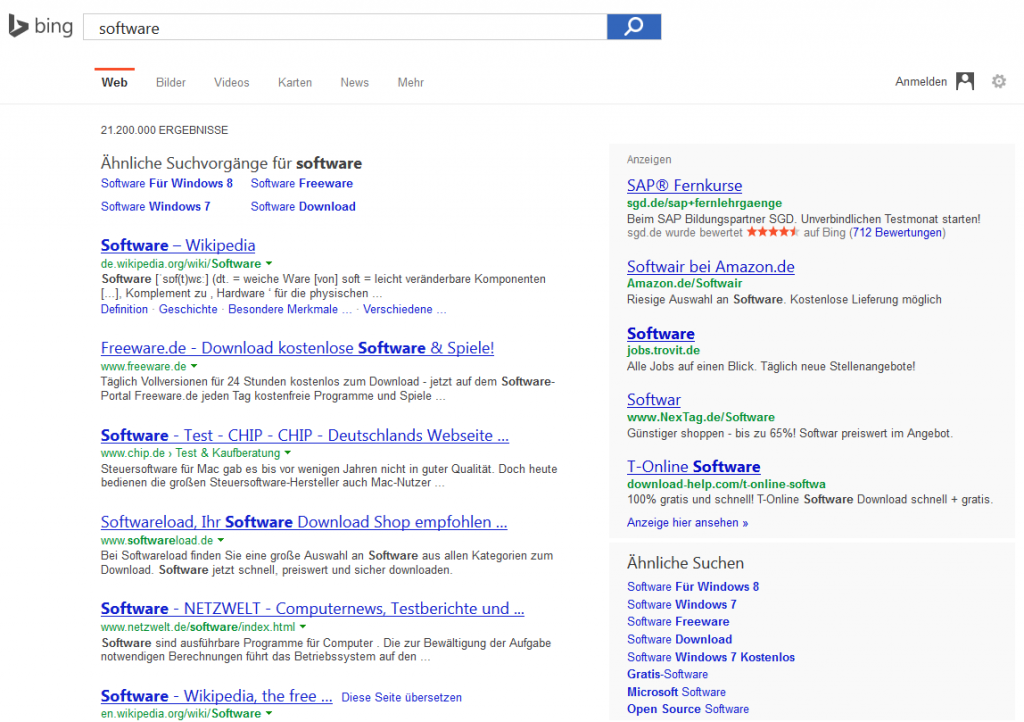Screen dimensions: 1024x722
Task: Click sidebar 'Software Download' suggestion
Action: tap(679, 639)
